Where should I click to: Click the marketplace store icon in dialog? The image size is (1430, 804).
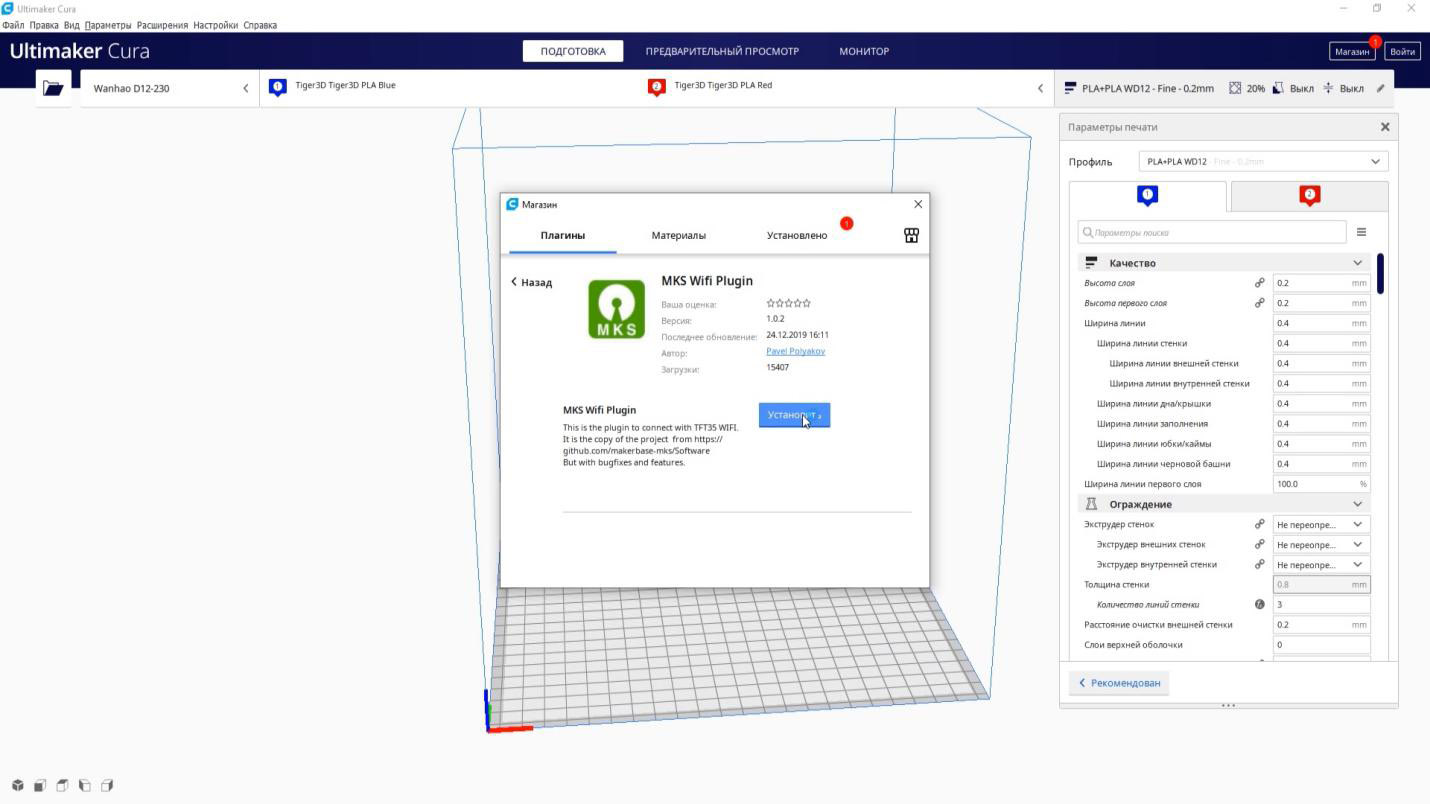point(911,235)
